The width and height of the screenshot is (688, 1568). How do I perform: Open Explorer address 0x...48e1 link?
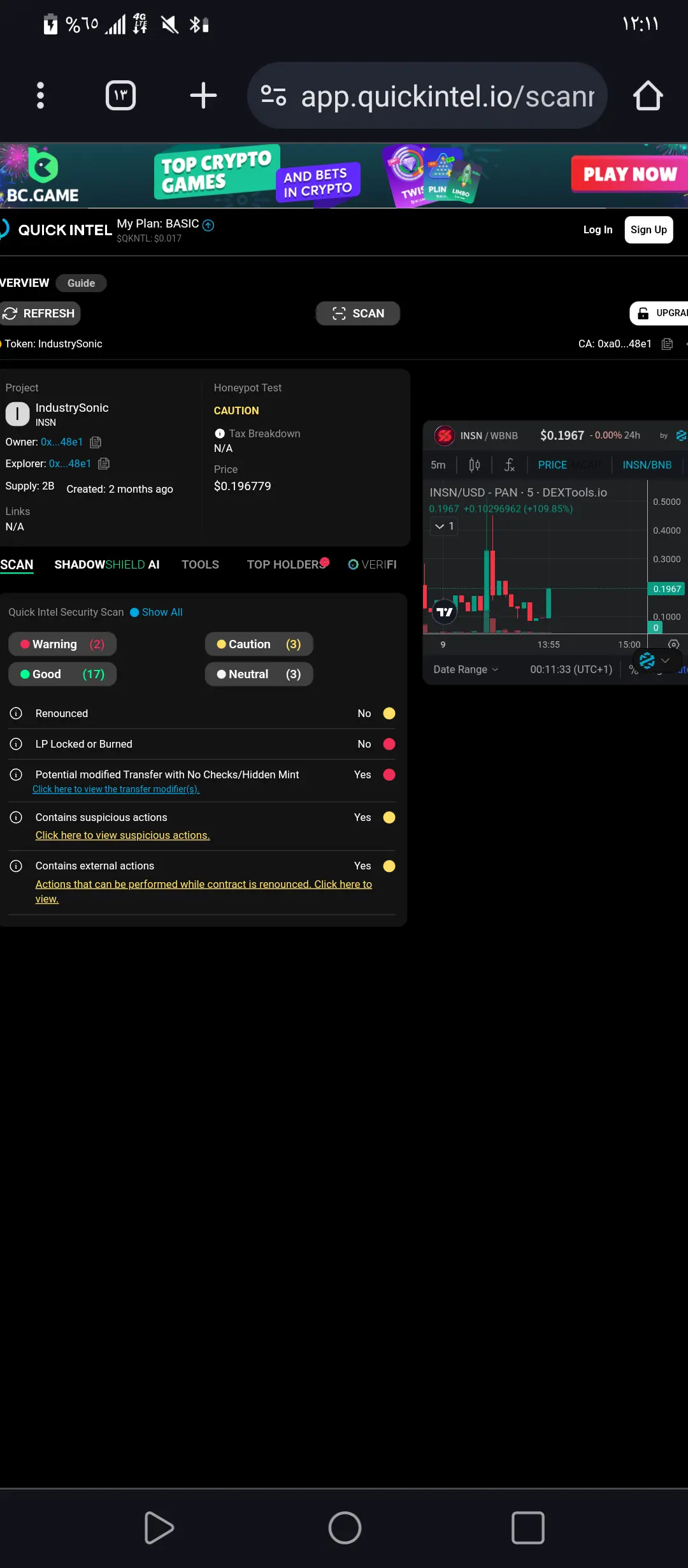[70, 463]
